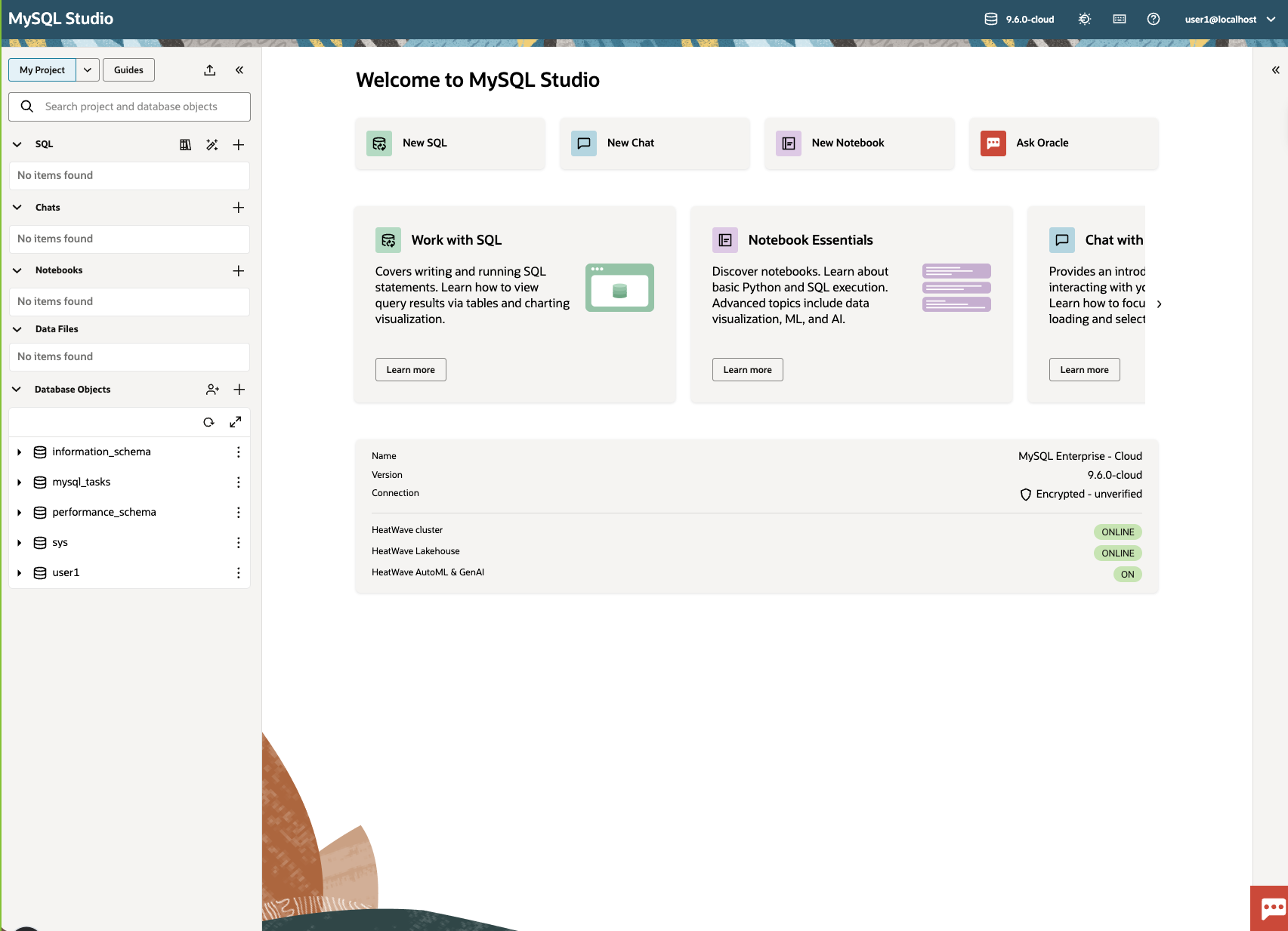Viewport: 1288px width, 931px height.
Task: Expand the user1 tree node
Action: click(x=20, y=573)
